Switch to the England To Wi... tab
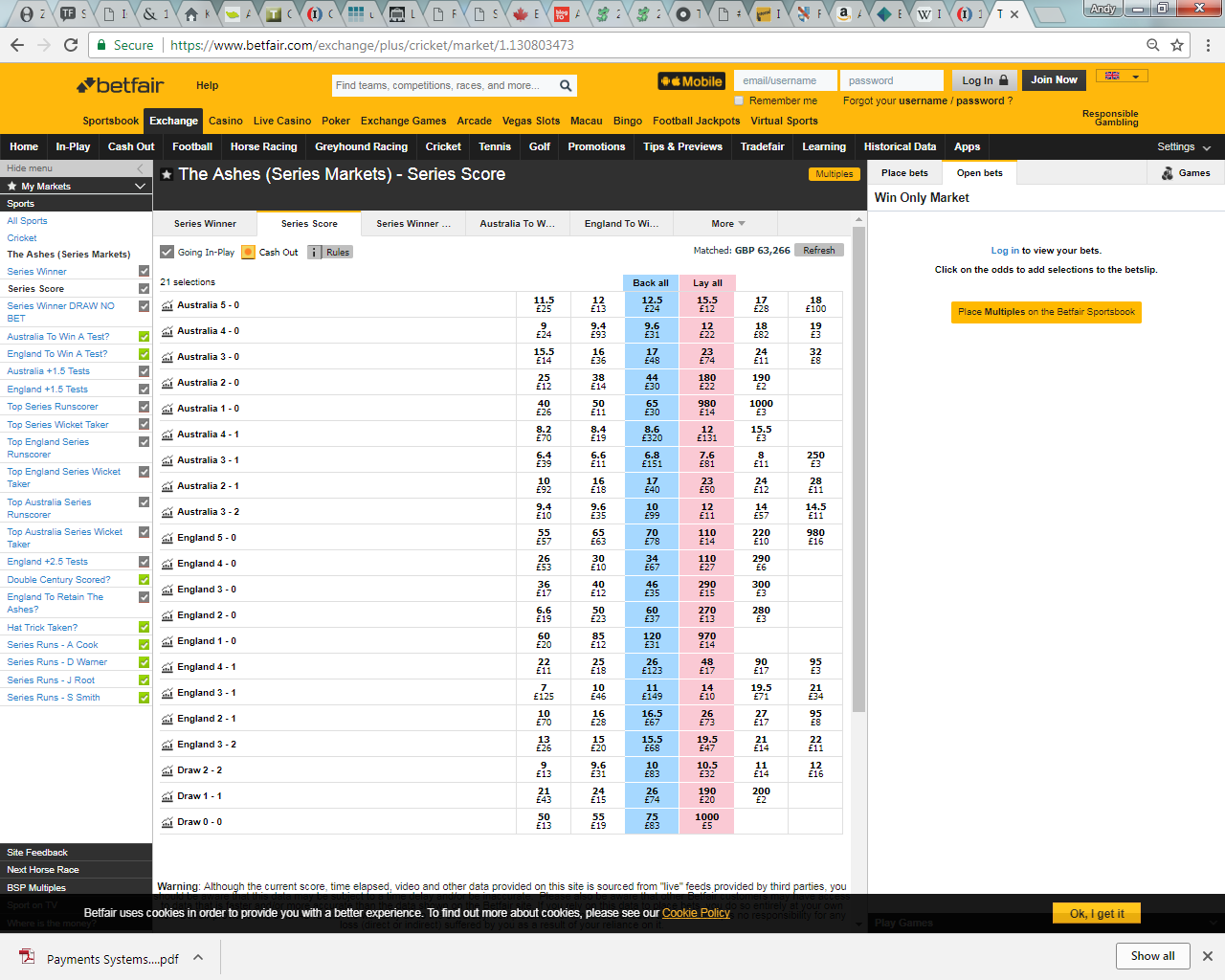The width and height of the screenshot is (1225, 980). (x=621, y=224)
